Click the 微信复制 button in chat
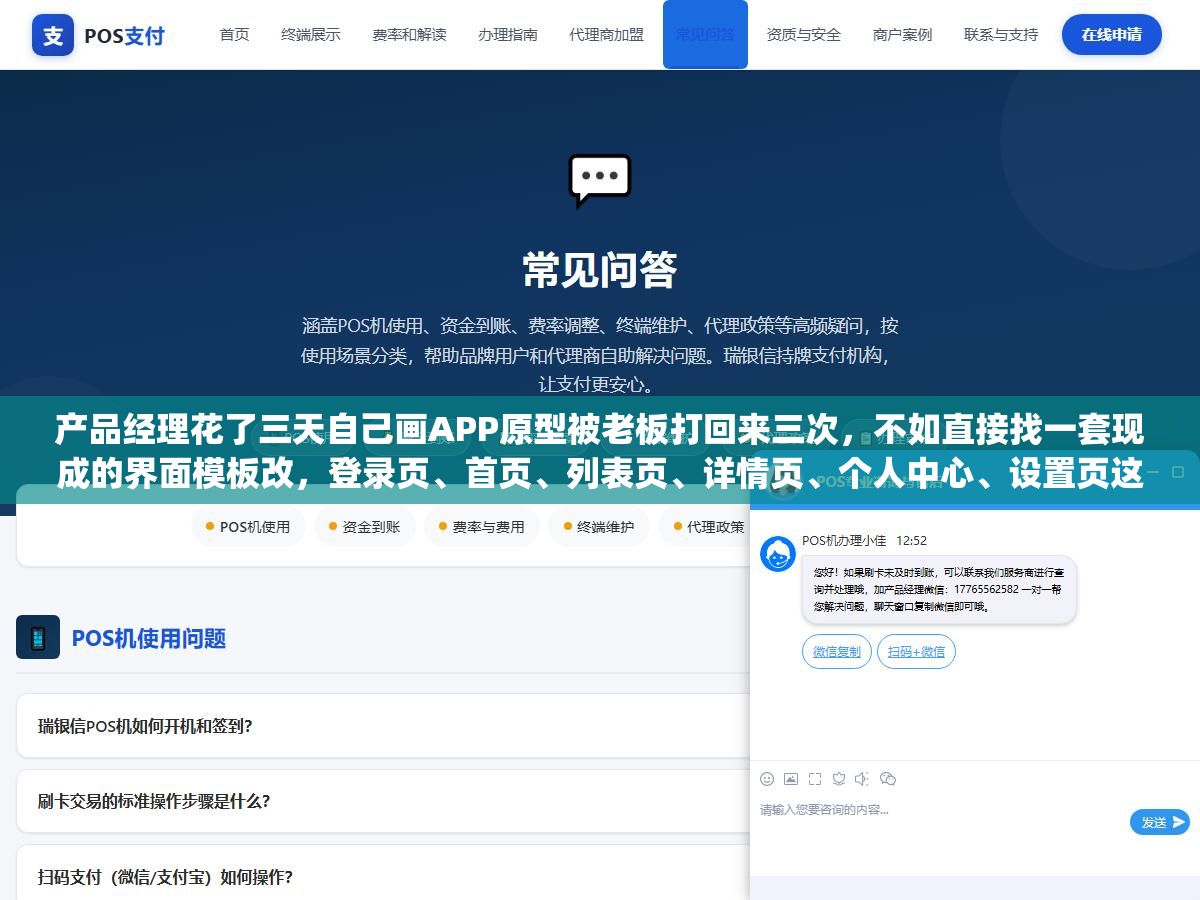The width and height of the screenshot is (1200, 900). (837, 652)
